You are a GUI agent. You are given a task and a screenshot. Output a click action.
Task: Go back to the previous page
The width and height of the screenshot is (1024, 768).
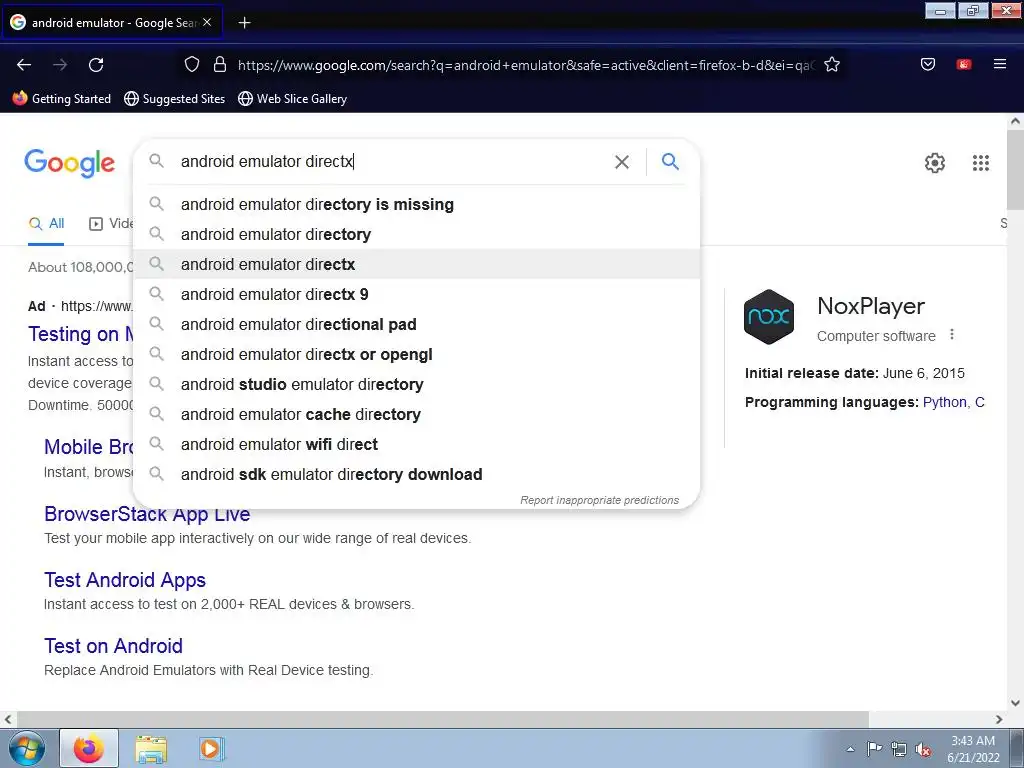click(24, 65)
